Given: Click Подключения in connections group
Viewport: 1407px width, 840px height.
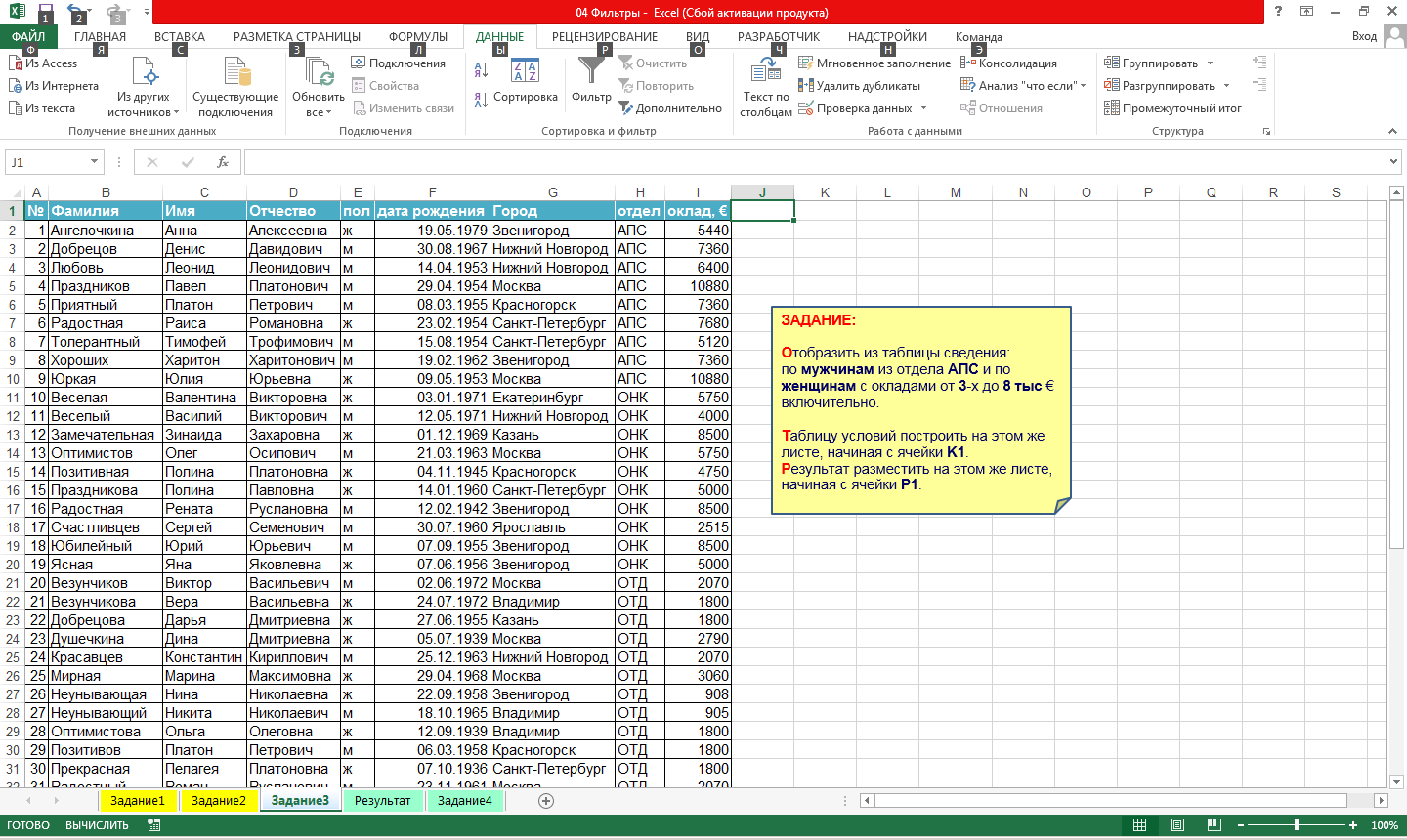Looking at the screenshot, I should [399, 63].
